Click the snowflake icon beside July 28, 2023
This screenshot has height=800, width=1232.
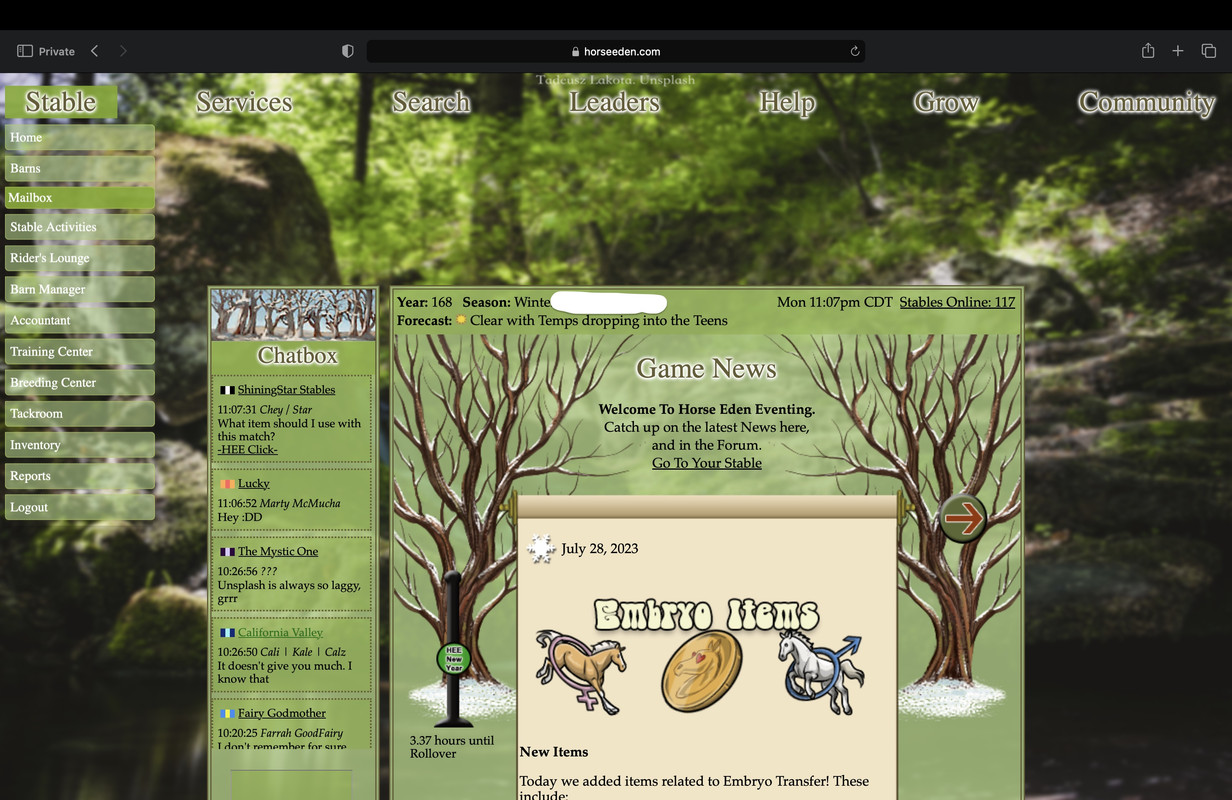click(x=541, y=549)
